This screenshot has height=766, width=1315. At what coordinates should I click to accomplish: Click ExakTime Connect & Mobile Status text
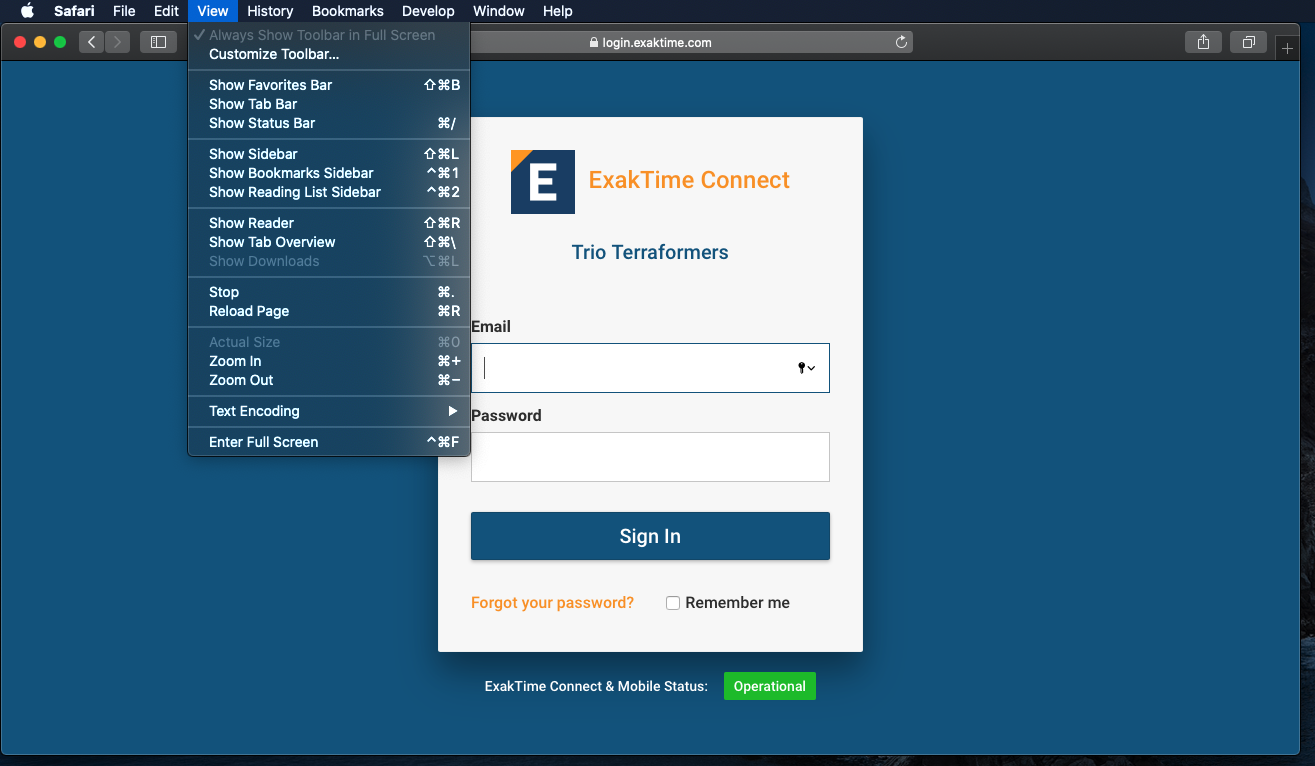[596, 686]
